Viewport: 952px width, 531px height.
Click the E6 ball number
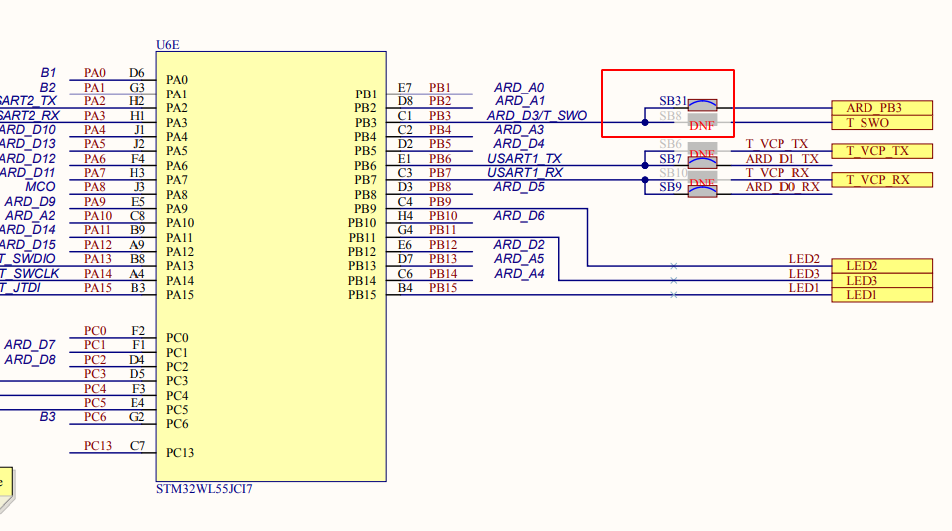coord(404,245)
